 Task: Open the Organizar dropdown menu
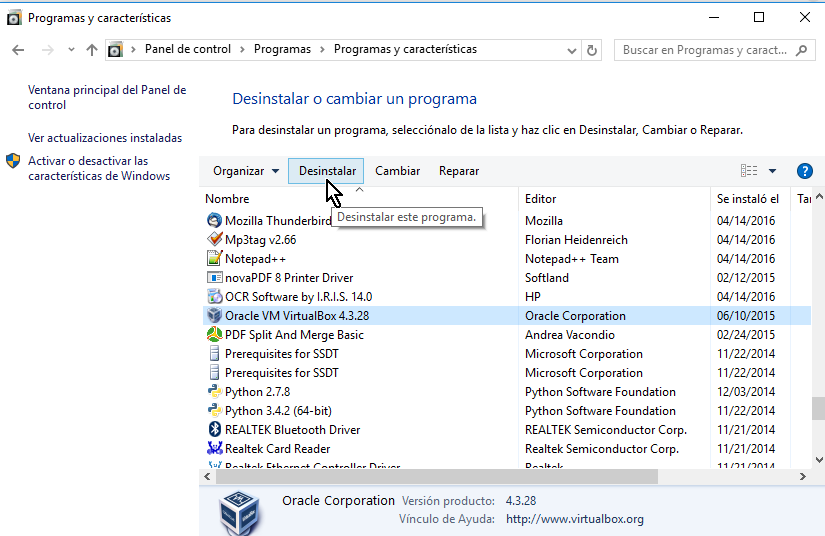point(245,171)
